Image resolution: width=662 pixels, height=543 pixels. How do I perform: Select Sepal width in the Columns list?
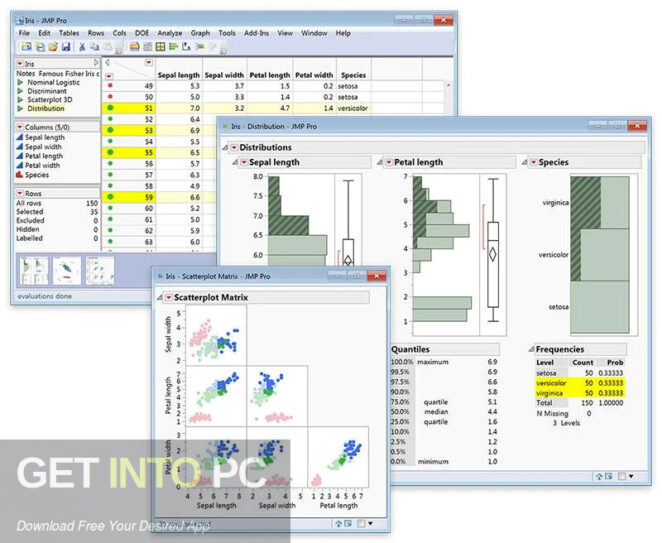[x=43, y=147]
